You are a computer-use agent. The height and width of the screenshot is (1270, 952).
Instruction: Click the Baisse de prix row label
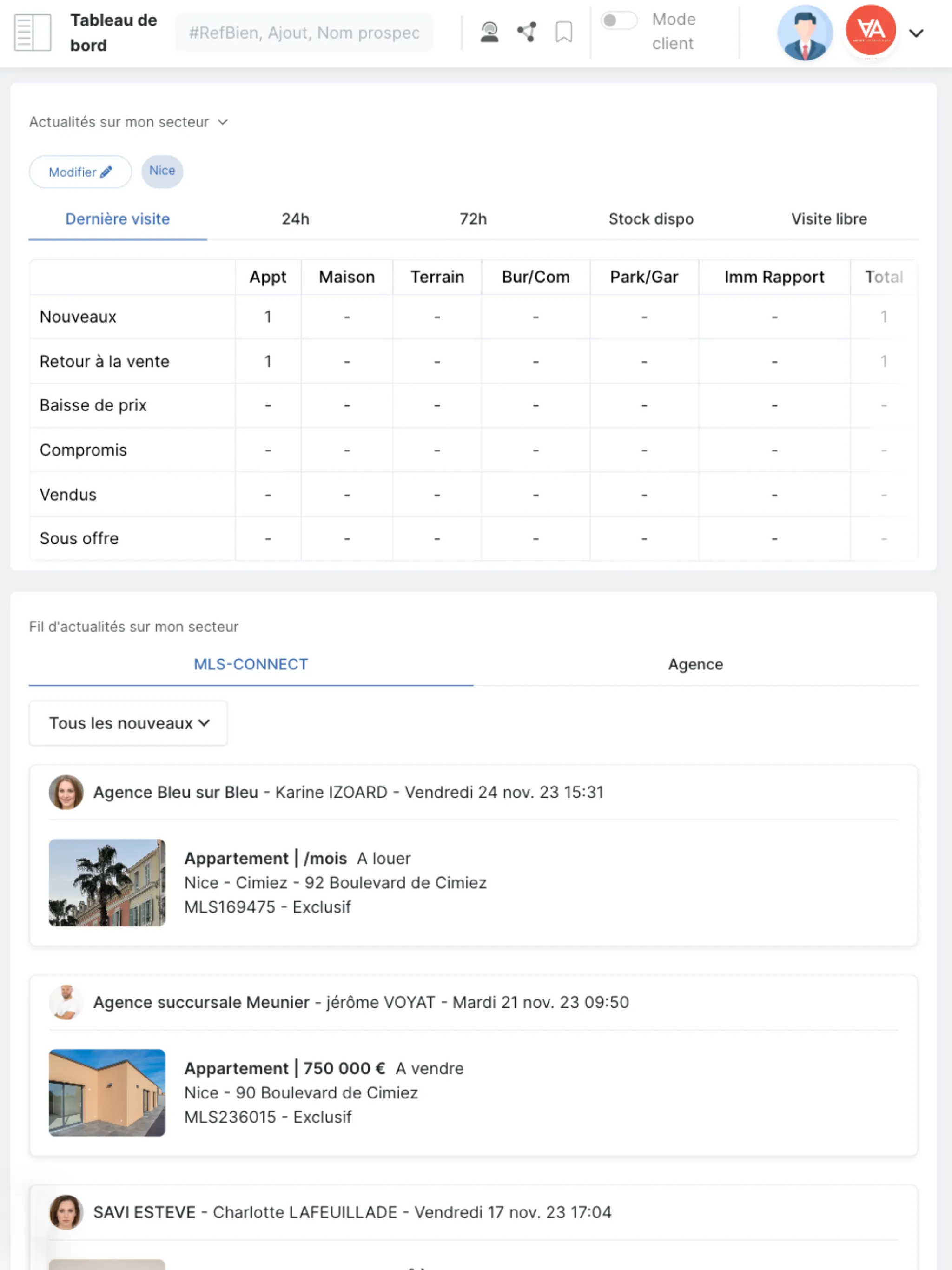click(x=93, y=406)
